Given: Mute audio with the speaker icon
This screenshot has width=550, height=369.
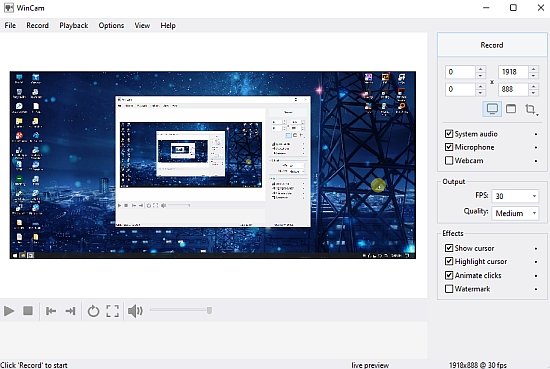Looking at the screenshot, I should click(135, 311).
